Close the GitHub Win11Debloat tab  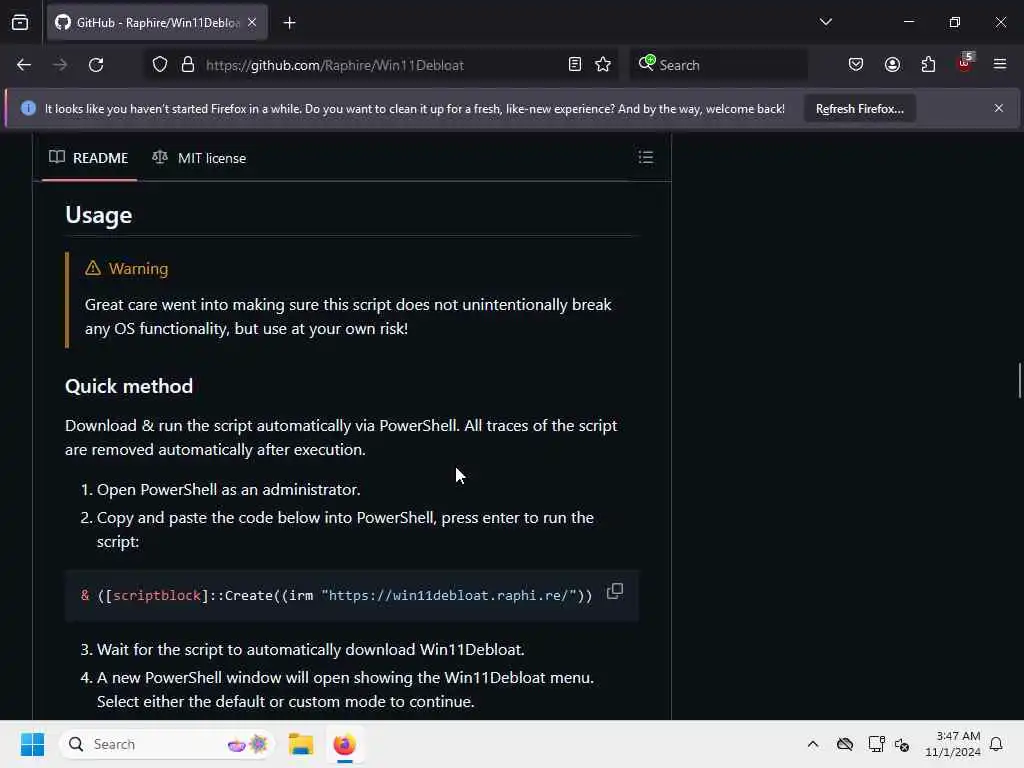click(x=252, y=22)
